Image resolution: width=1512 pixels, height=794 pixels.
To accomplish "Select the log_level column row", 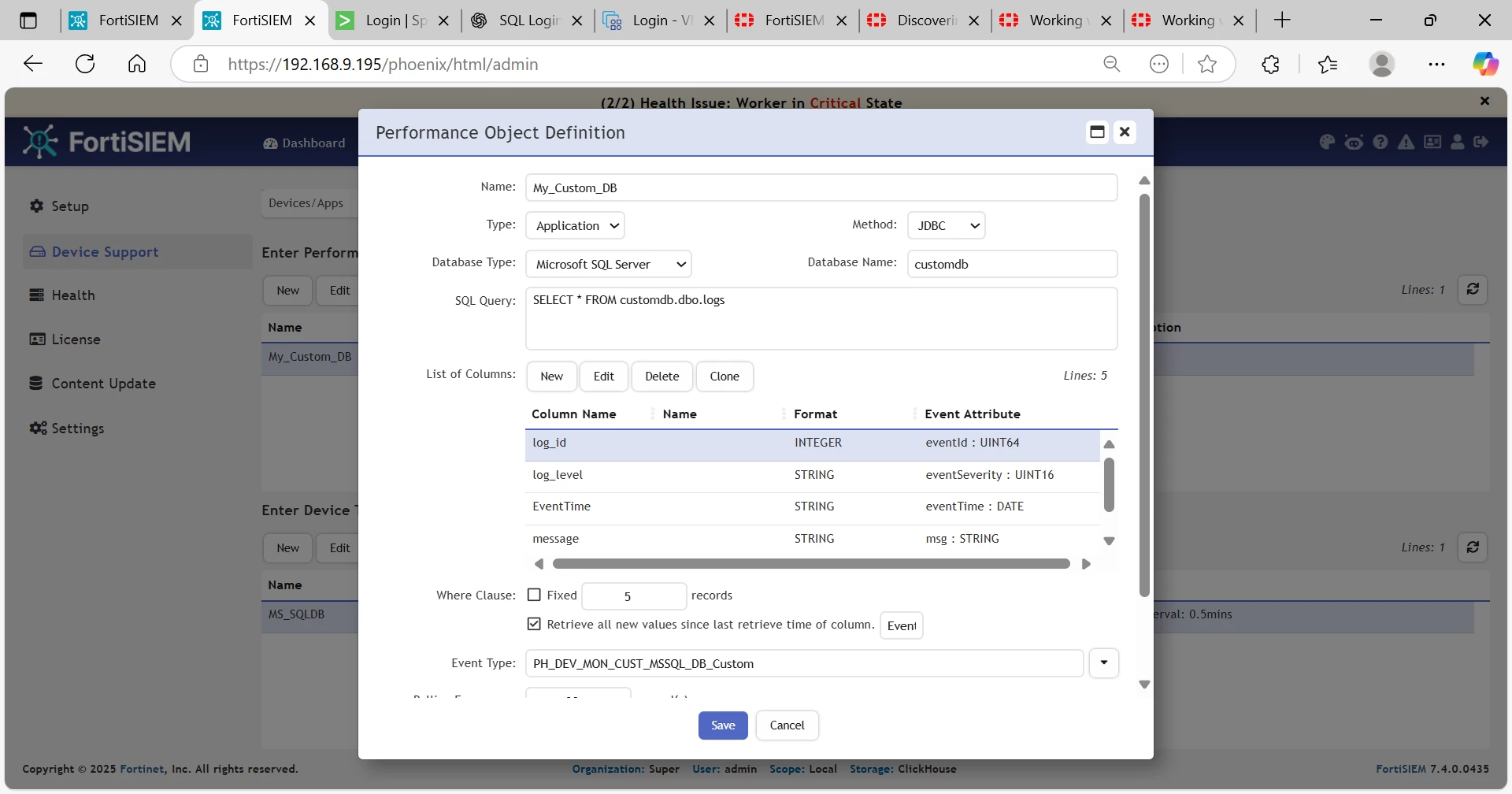I will (812, 475).
